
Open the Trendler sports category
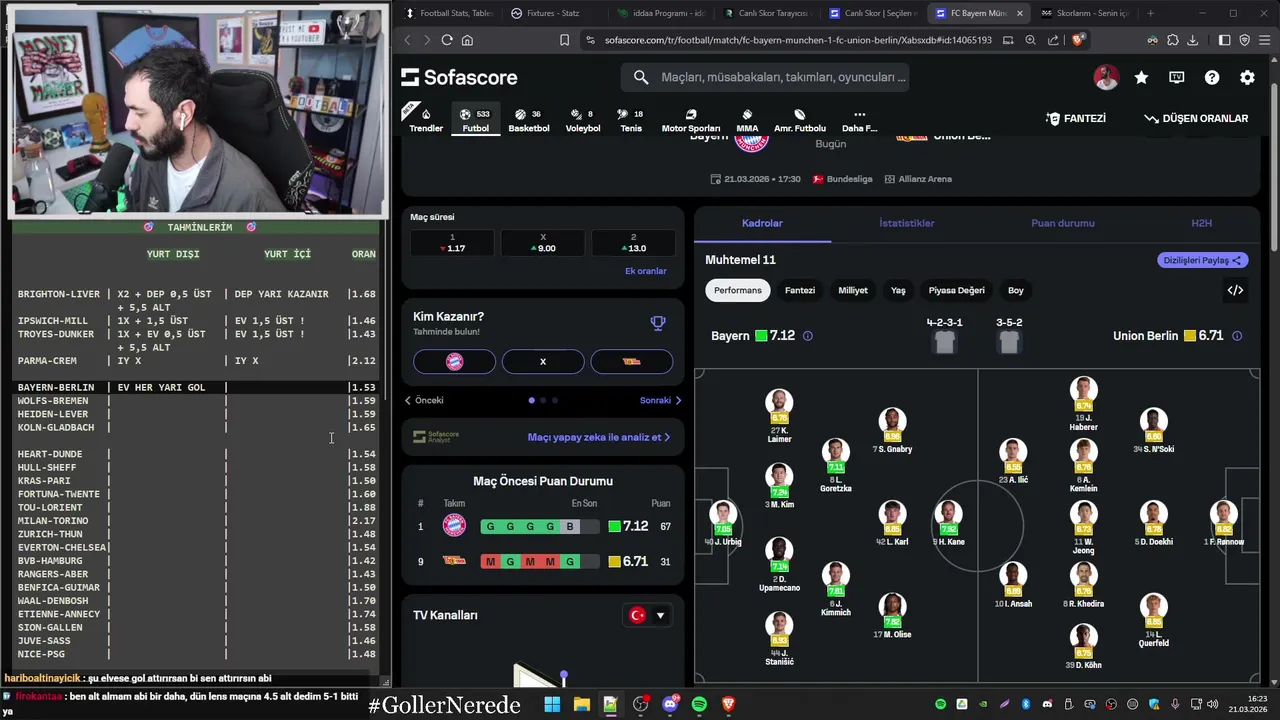(x=426, y=120)
